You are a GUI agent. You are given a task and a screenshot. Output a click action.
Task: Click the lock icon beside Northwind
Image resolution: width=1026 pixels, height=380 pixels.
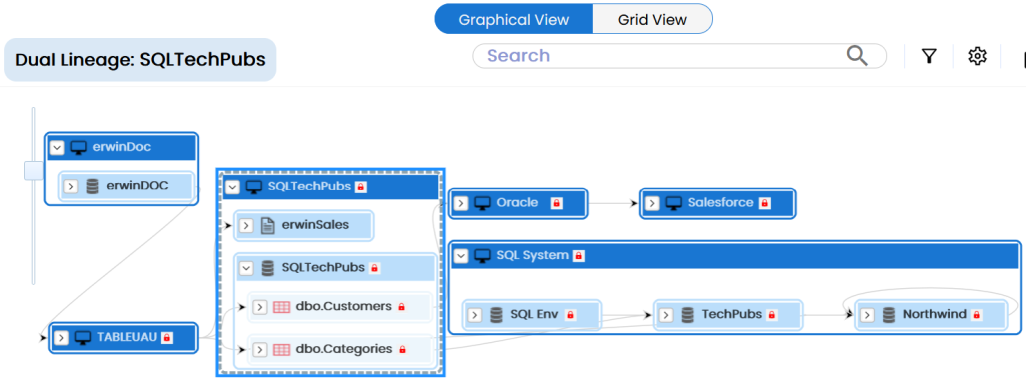tap(977, 315)
